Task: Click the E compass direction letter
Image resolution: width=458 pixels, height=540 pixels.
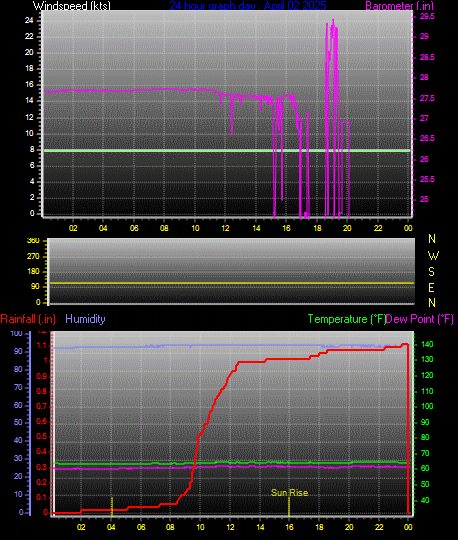Action: [x=431, y=287]
